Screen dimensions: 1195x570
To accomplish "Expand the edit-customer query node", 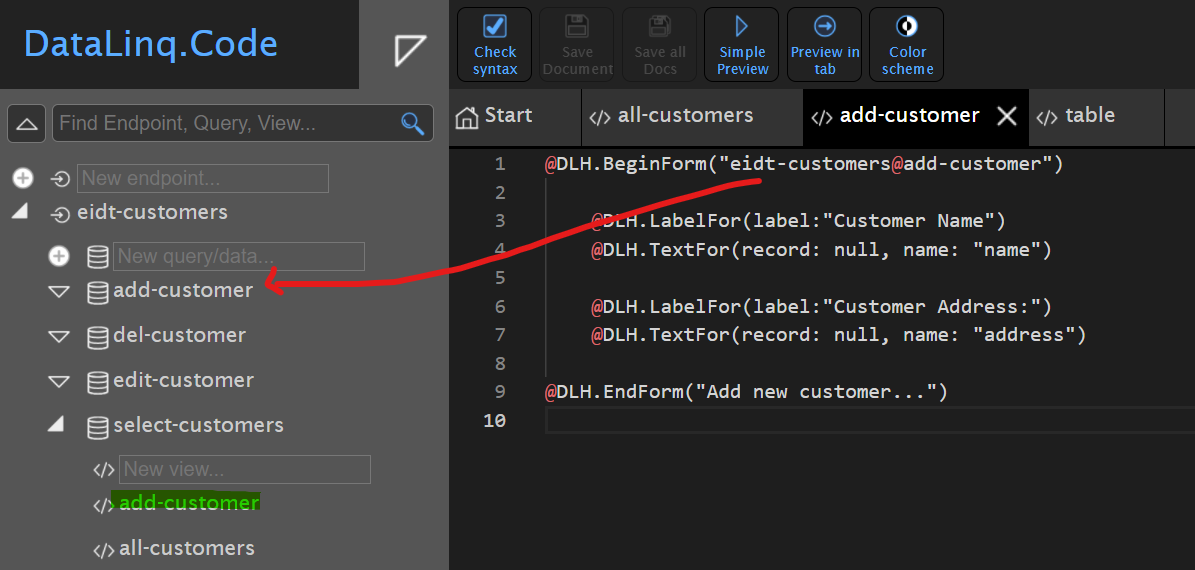I will click(x=59, y=382).
